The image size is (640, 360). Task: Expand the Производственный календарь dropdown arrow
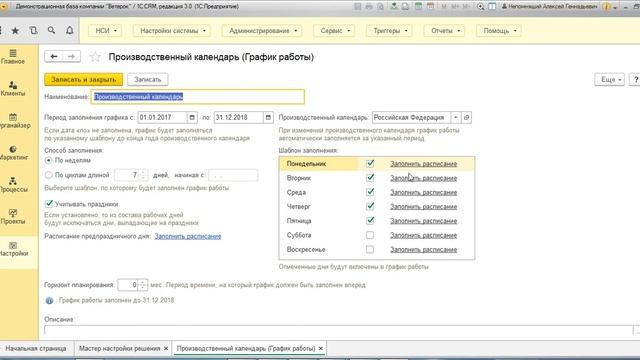click(x=456, y=118)
